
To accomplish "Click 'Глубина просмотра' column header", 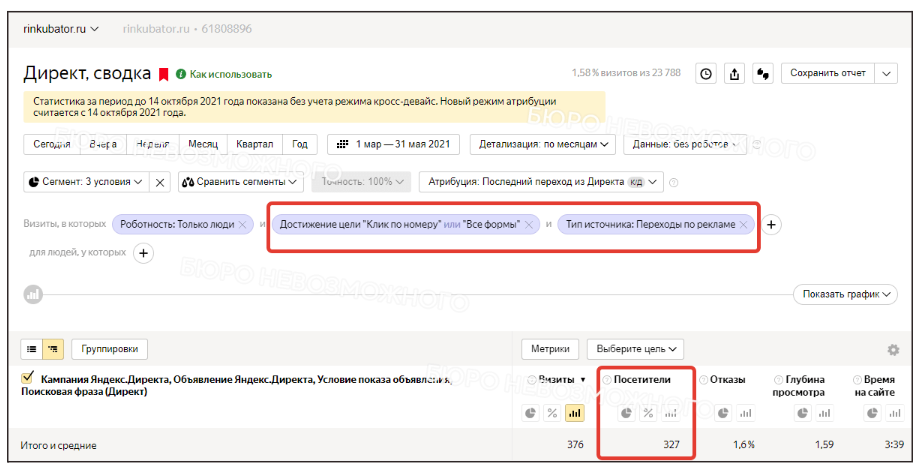I will pos(799,386).
